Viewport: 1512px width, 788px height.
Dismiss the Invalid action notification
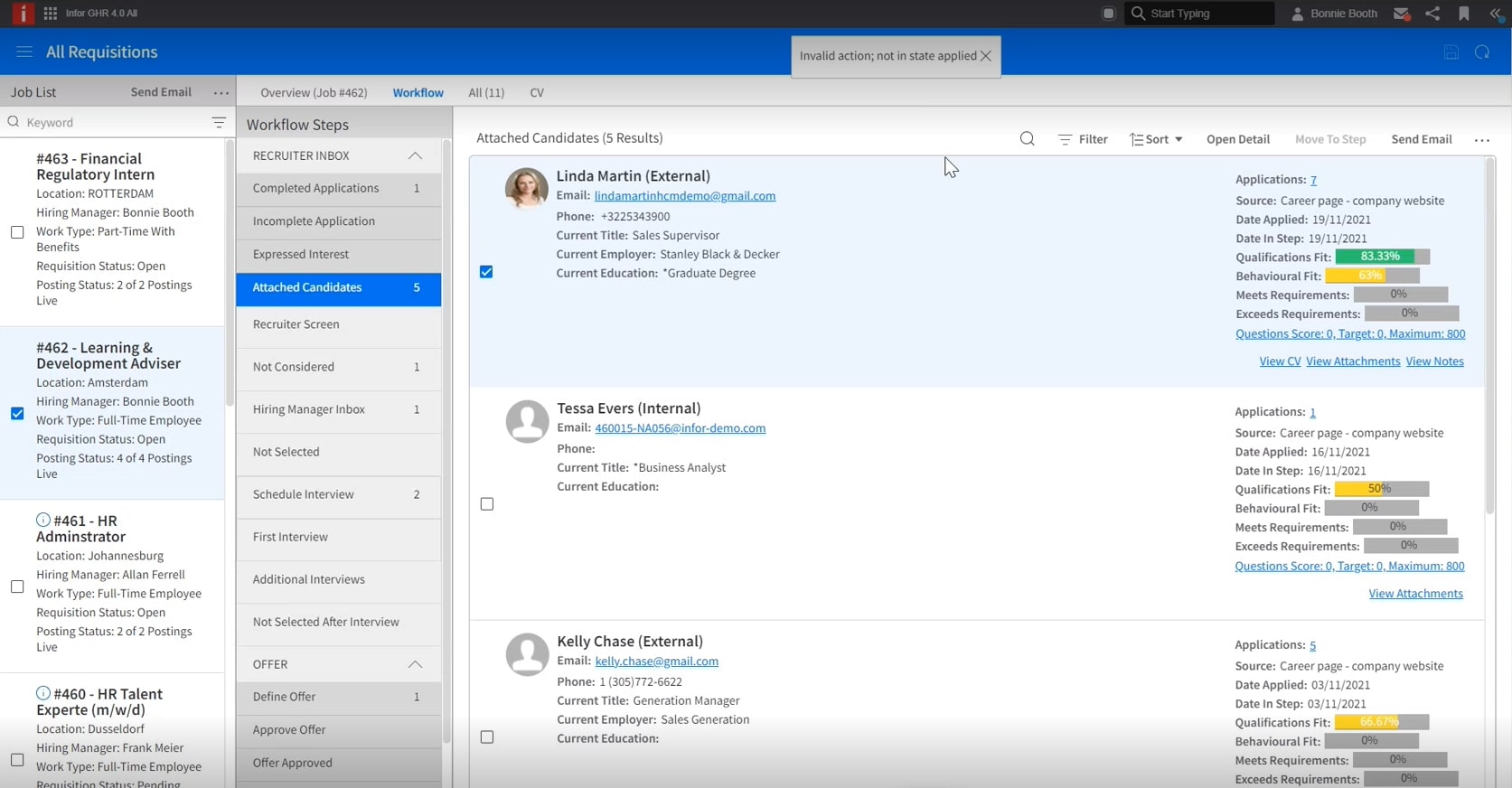point(986,56)
